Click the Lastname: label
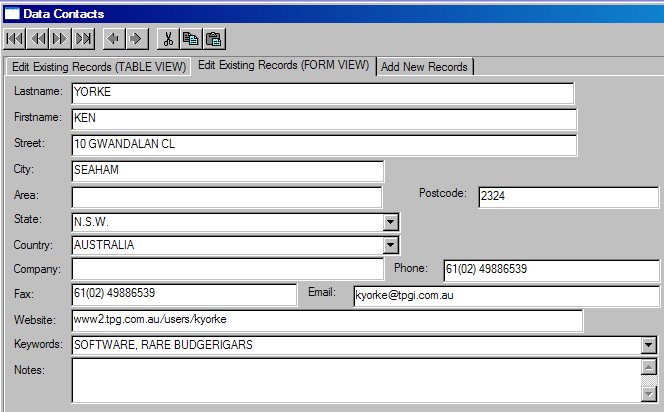This screenshot has width=664, height=412. point(38,91)
